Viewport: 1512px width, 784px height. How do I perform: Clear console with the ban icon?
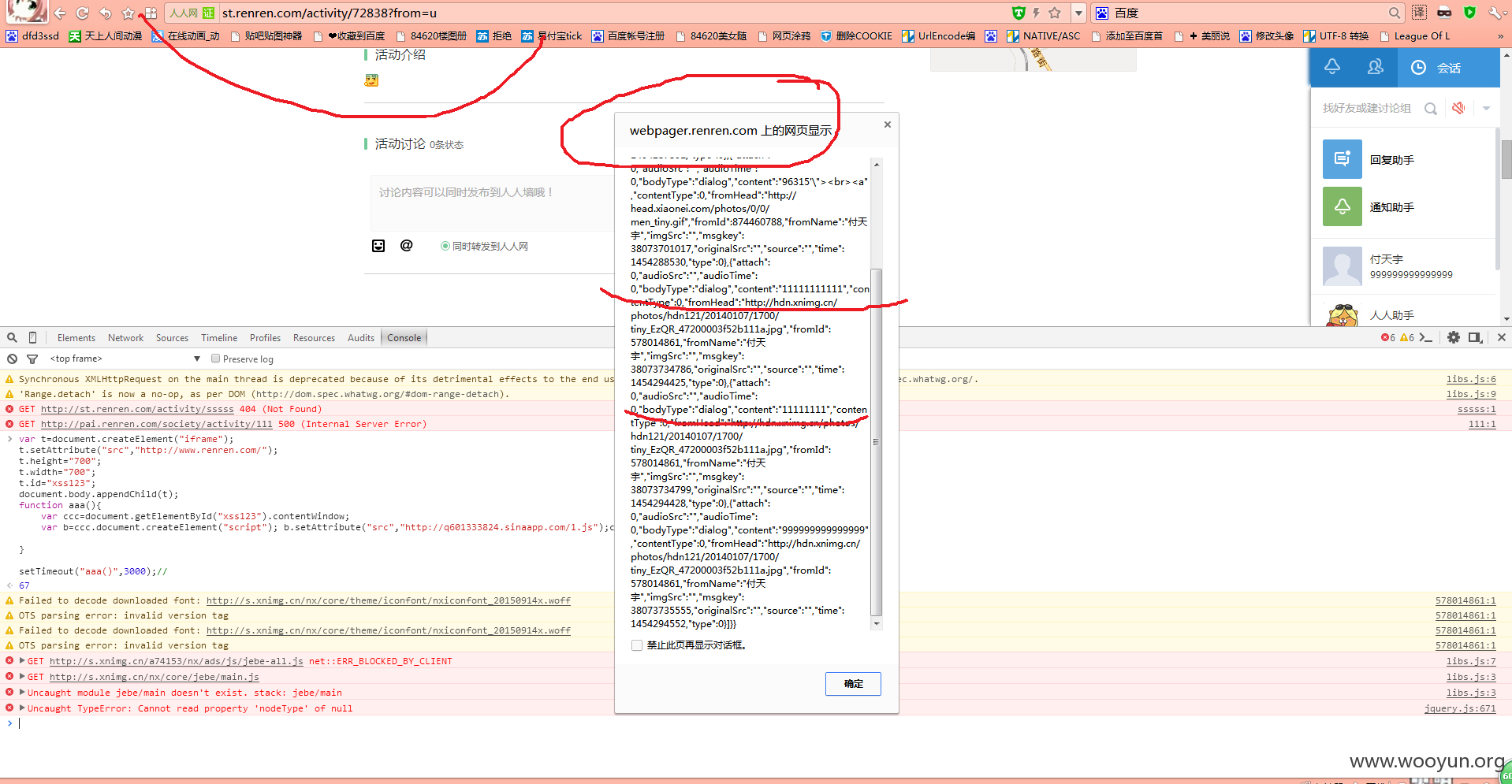tap(12, 359)
